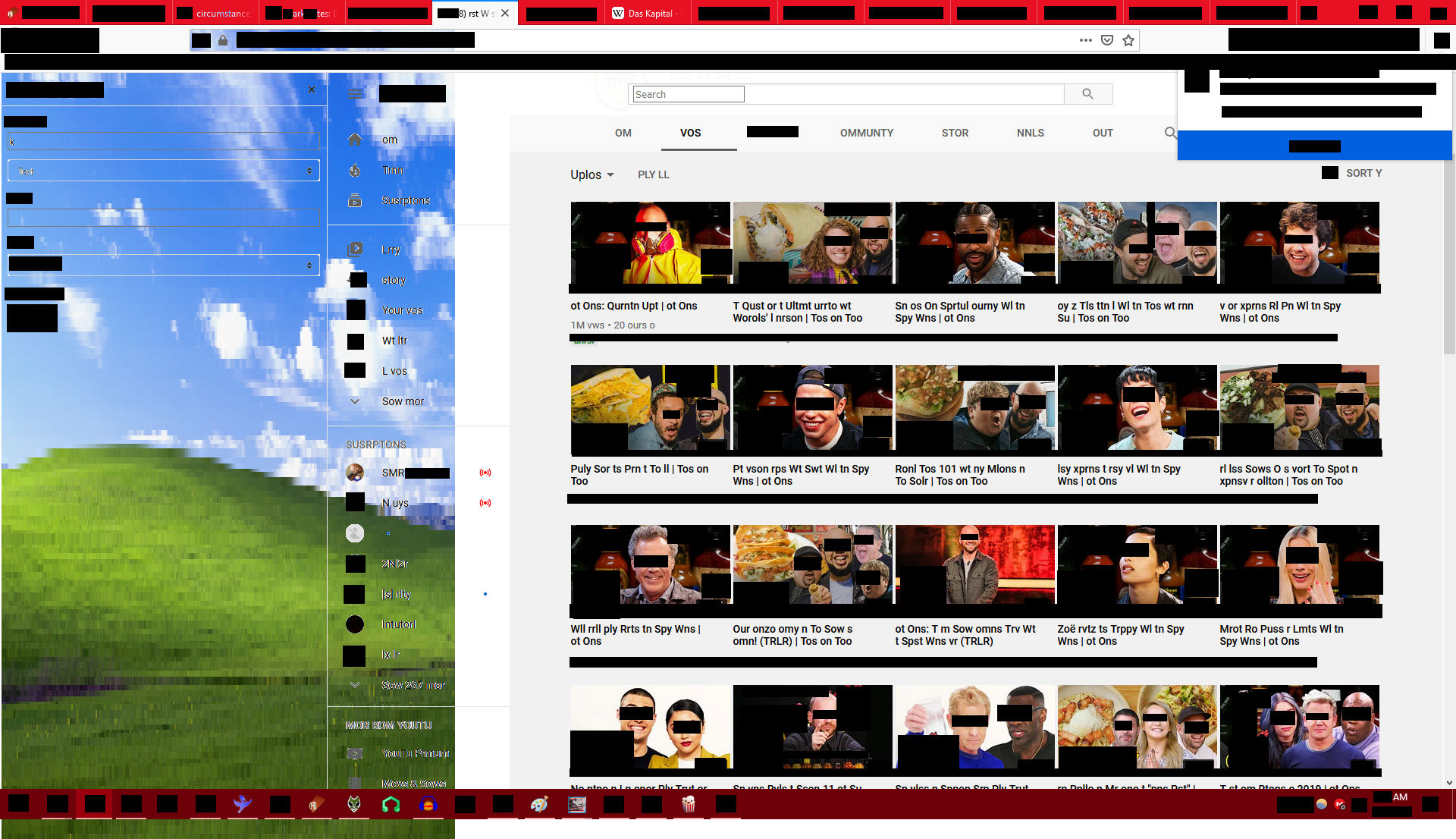This screenshot has width=1456, height=839.
Task: Click the YouTube Premium sidebar icon
Action: [355, 753]
